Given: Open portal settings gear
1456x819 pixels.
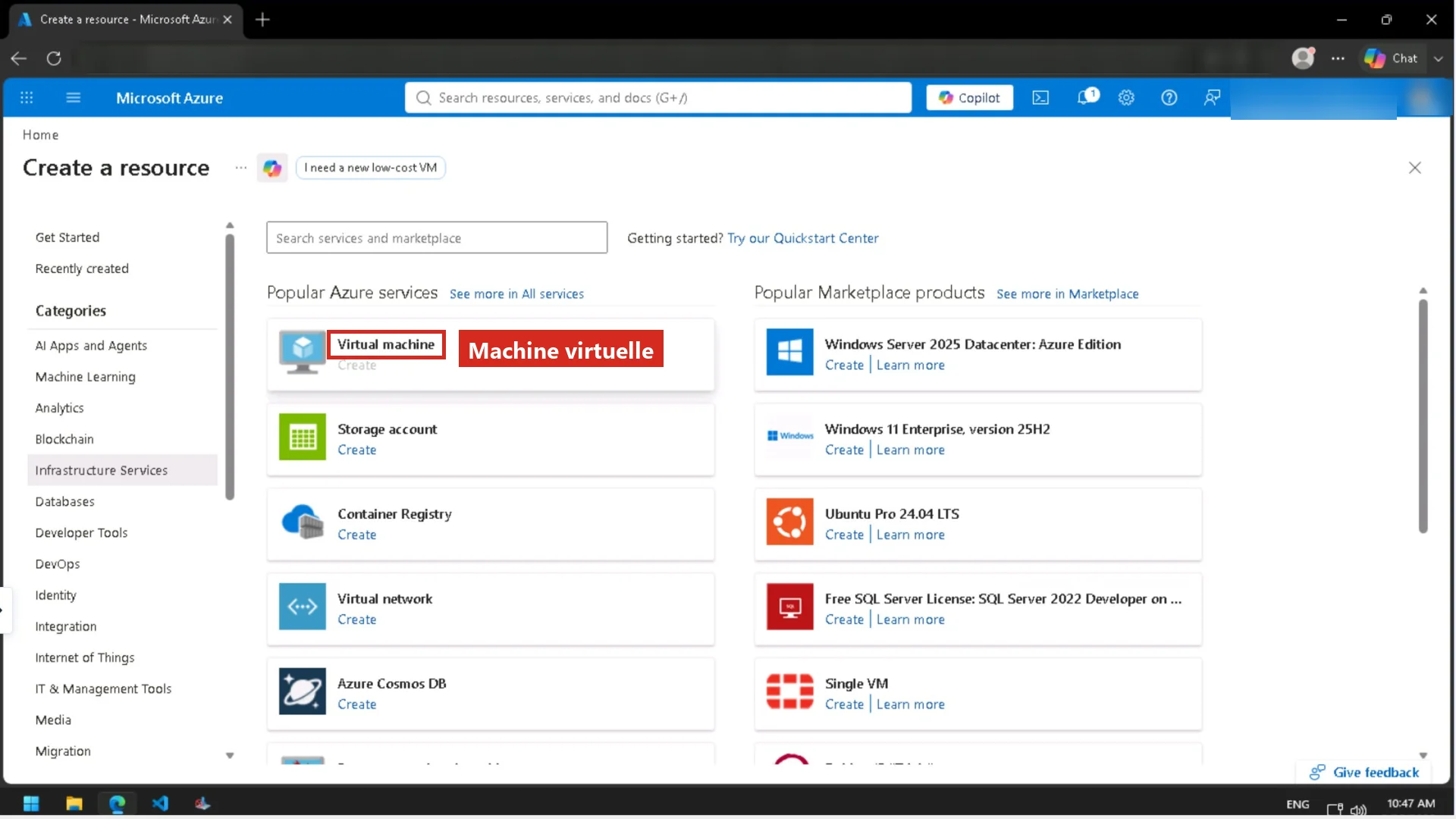Looking at the screenshot, I should pyautogui.click(x=1126, y=98).
